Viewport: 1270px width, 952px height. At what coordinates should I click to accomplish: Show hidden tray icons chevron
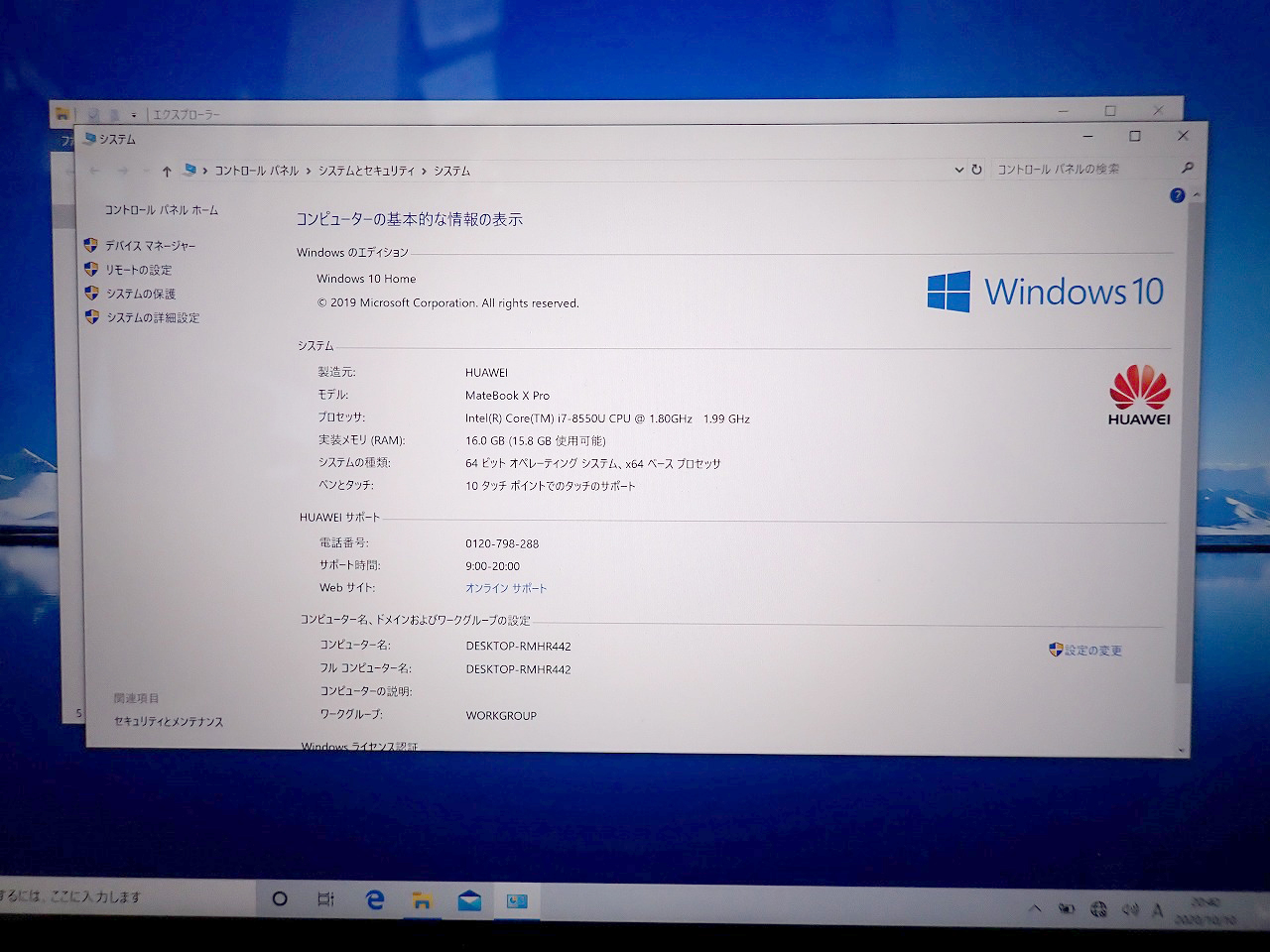point(1035,907)
